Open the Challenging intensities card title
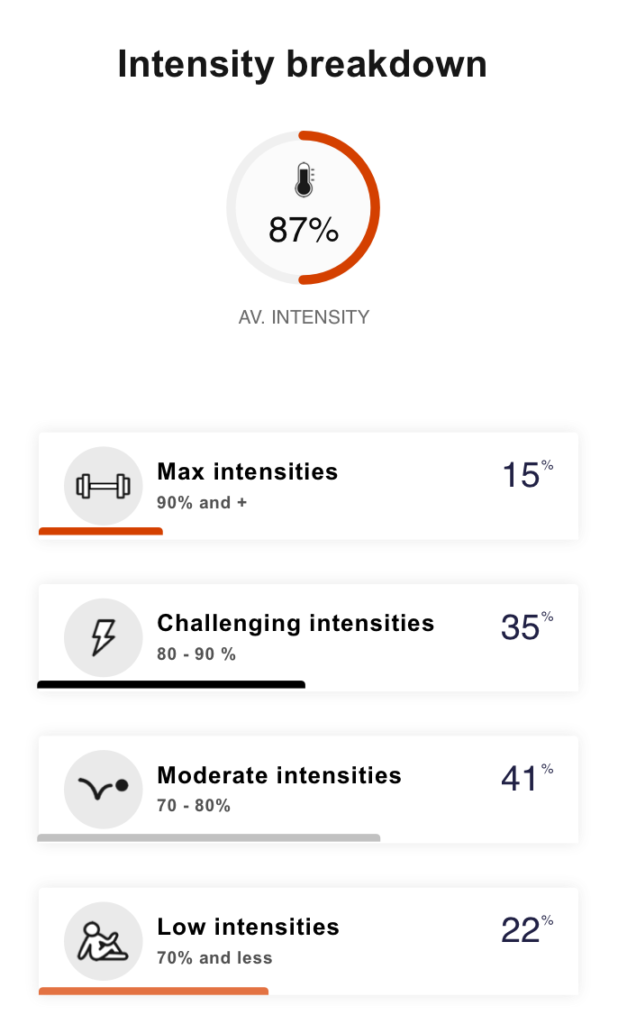 coord(295,624)
